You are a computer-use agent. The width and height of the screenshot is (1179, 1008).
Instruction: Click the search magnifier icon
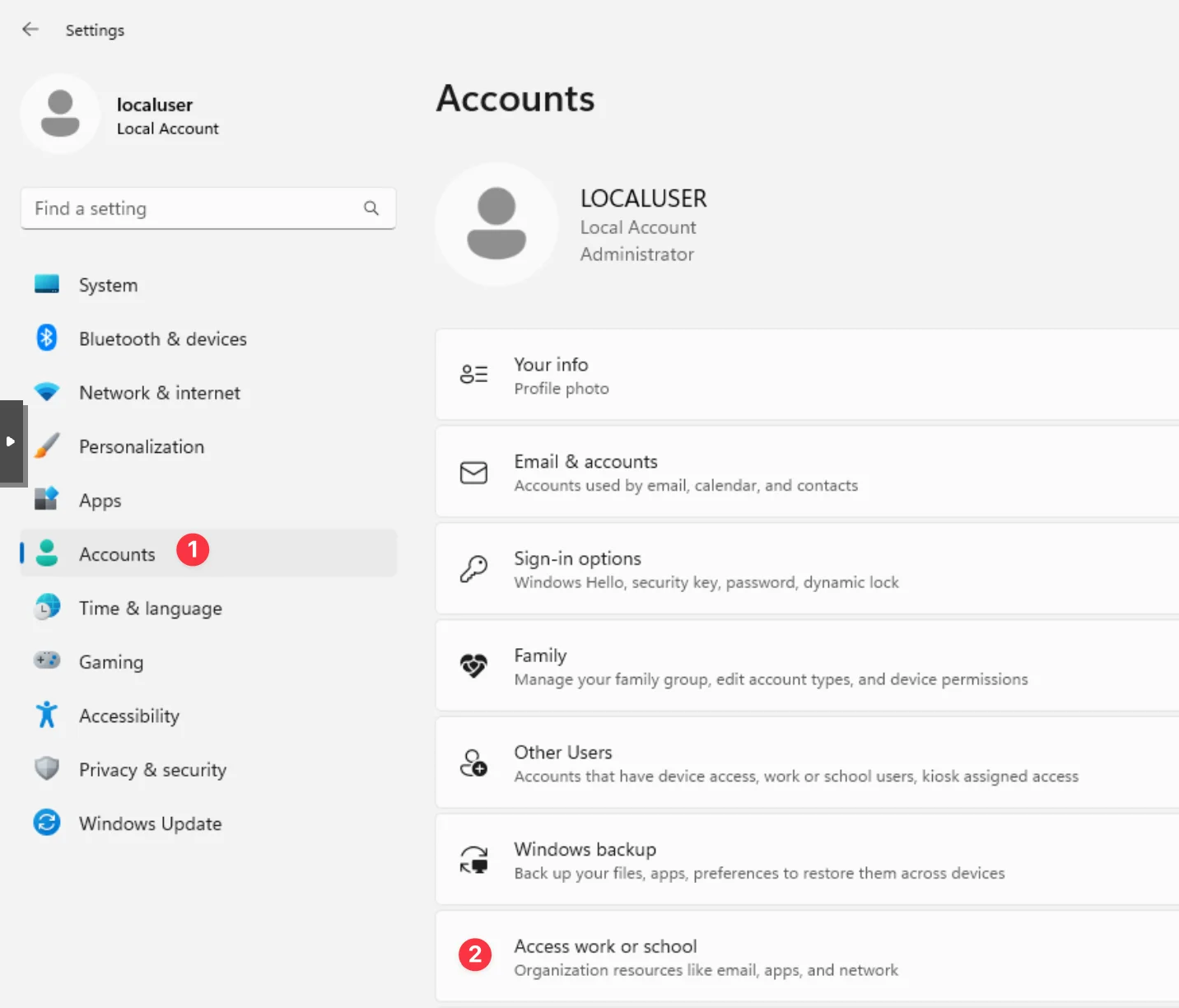pyautogui.click(x=371, y=208)
